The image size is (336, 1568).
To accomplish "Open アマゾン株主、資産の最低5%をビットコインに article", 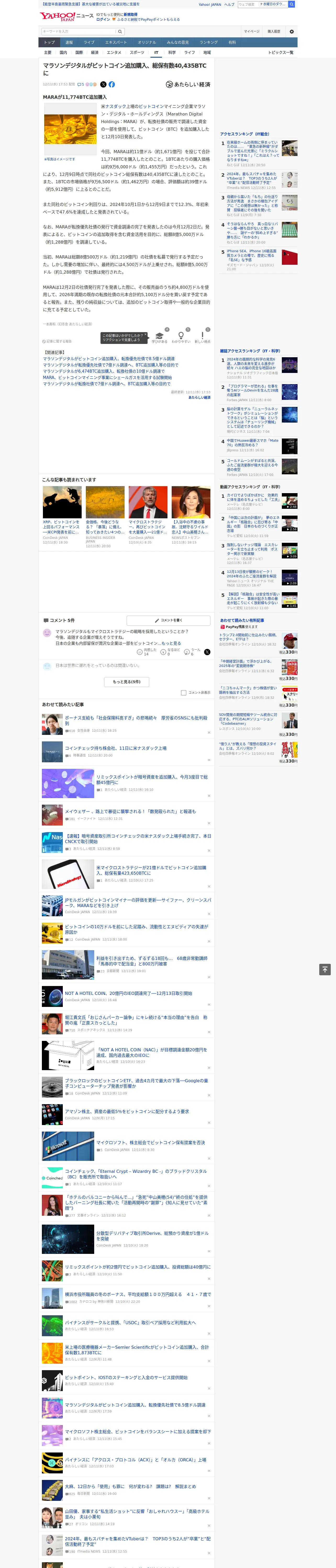I will [x=127, y=1111].
